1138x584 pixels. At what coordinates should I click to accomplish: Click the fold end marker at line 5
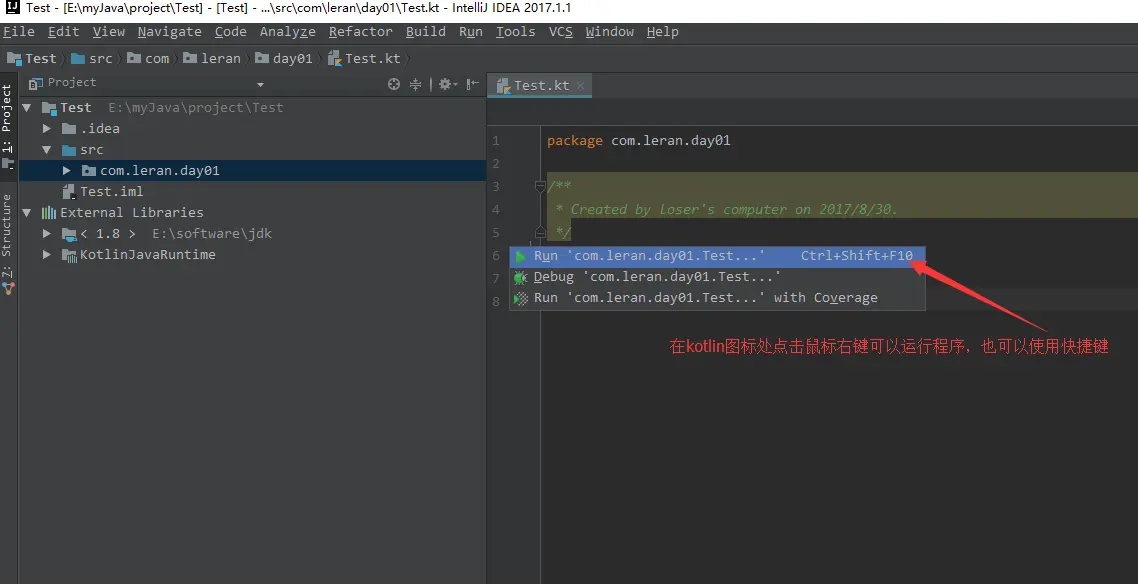(x=540, y=232)
